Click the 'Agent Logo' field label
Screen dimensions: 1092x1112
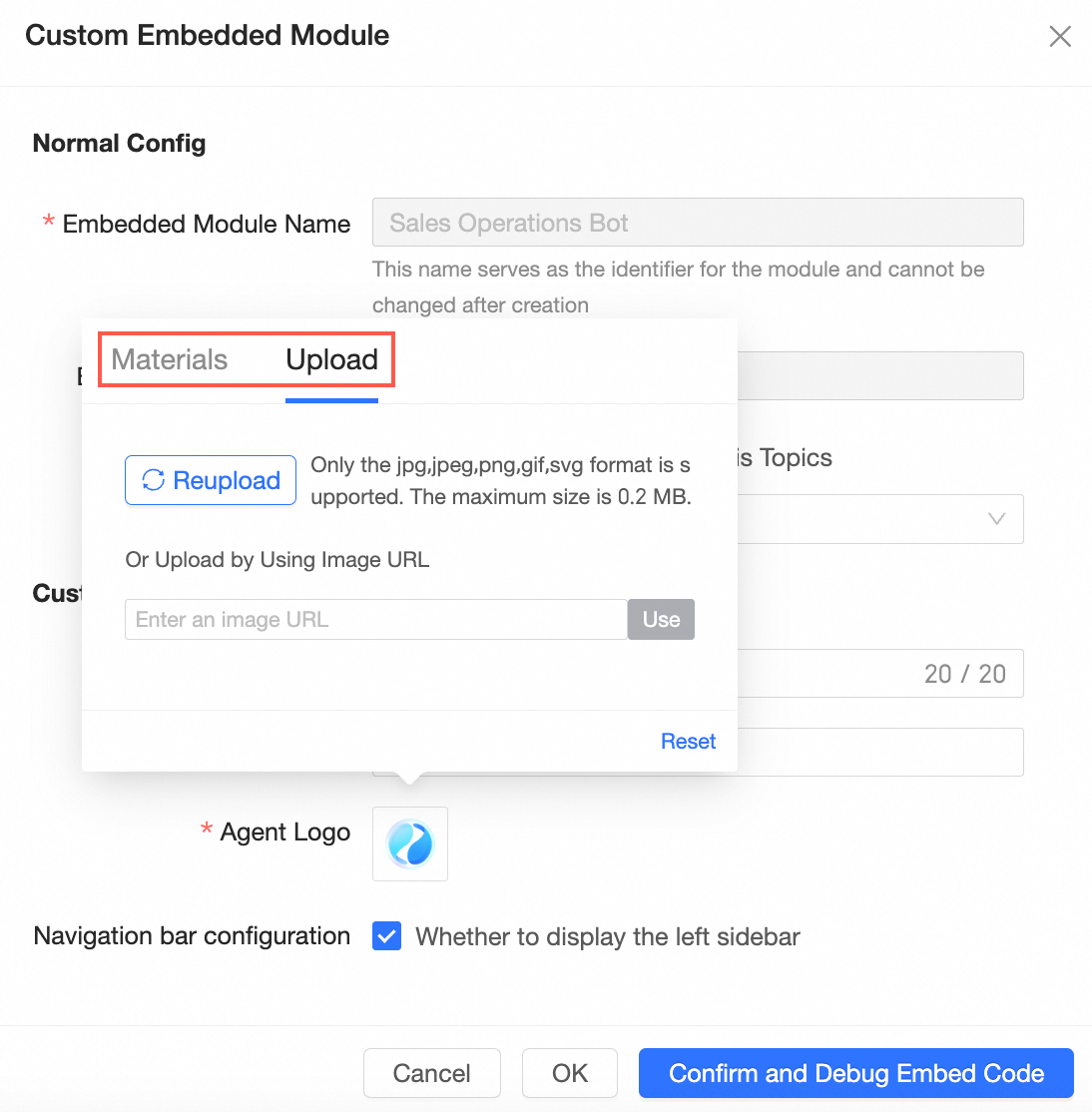[x=284, y=832]
